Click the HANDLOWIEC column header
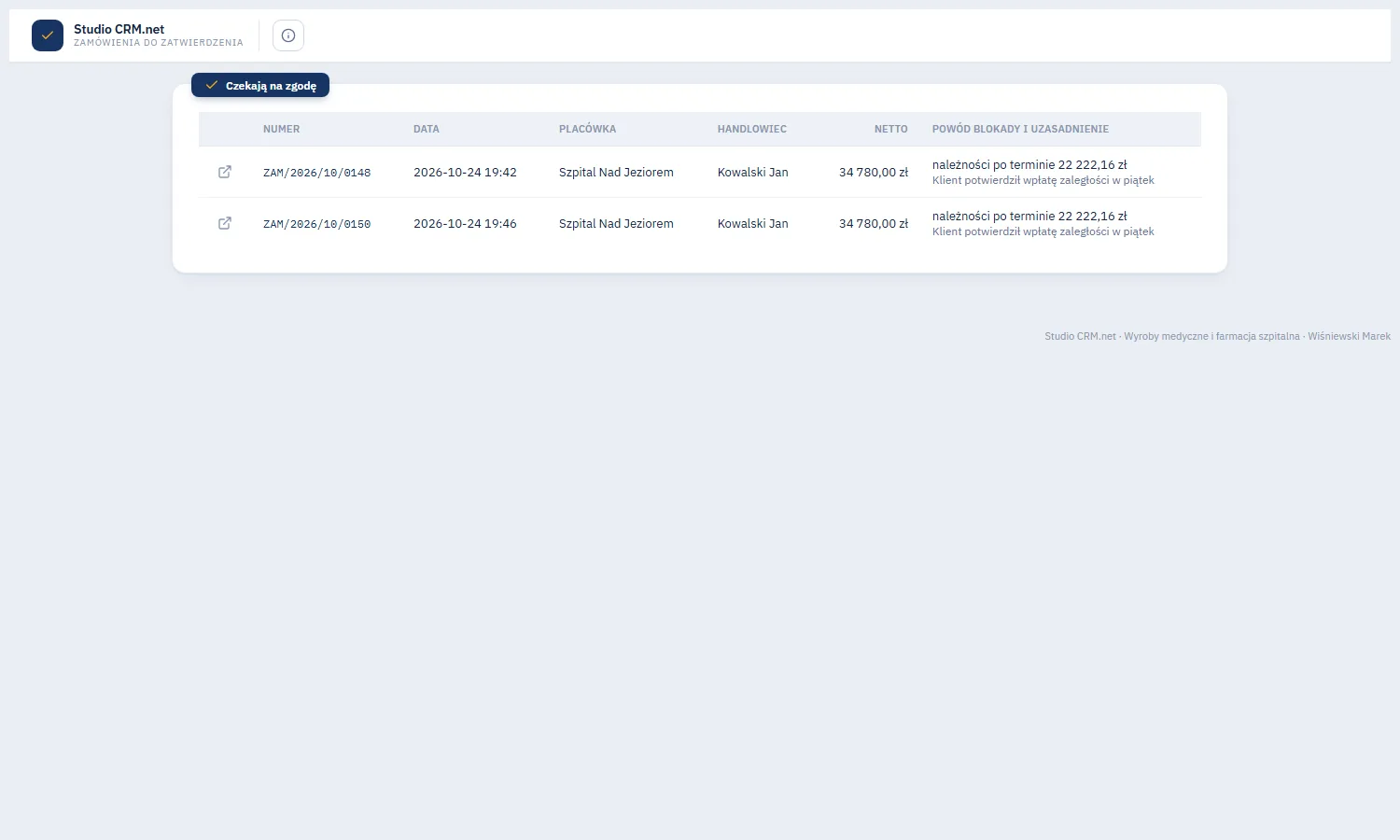The image size is (1400, 840). (752, 129)
